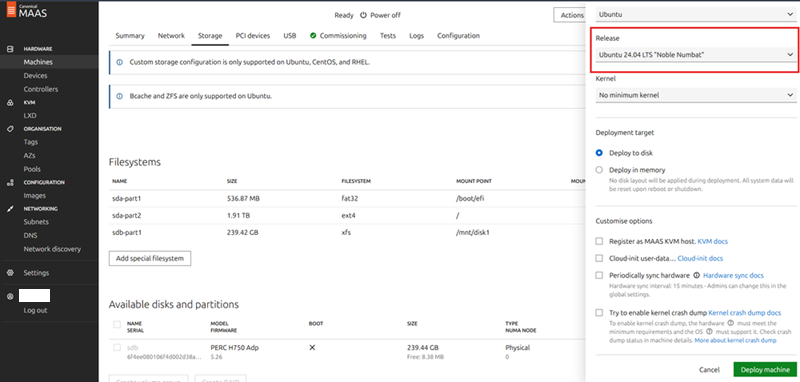Switch to the Configuration tab
Image resolution: width=800 pixels, height=382 pixels.
[458, 36]
